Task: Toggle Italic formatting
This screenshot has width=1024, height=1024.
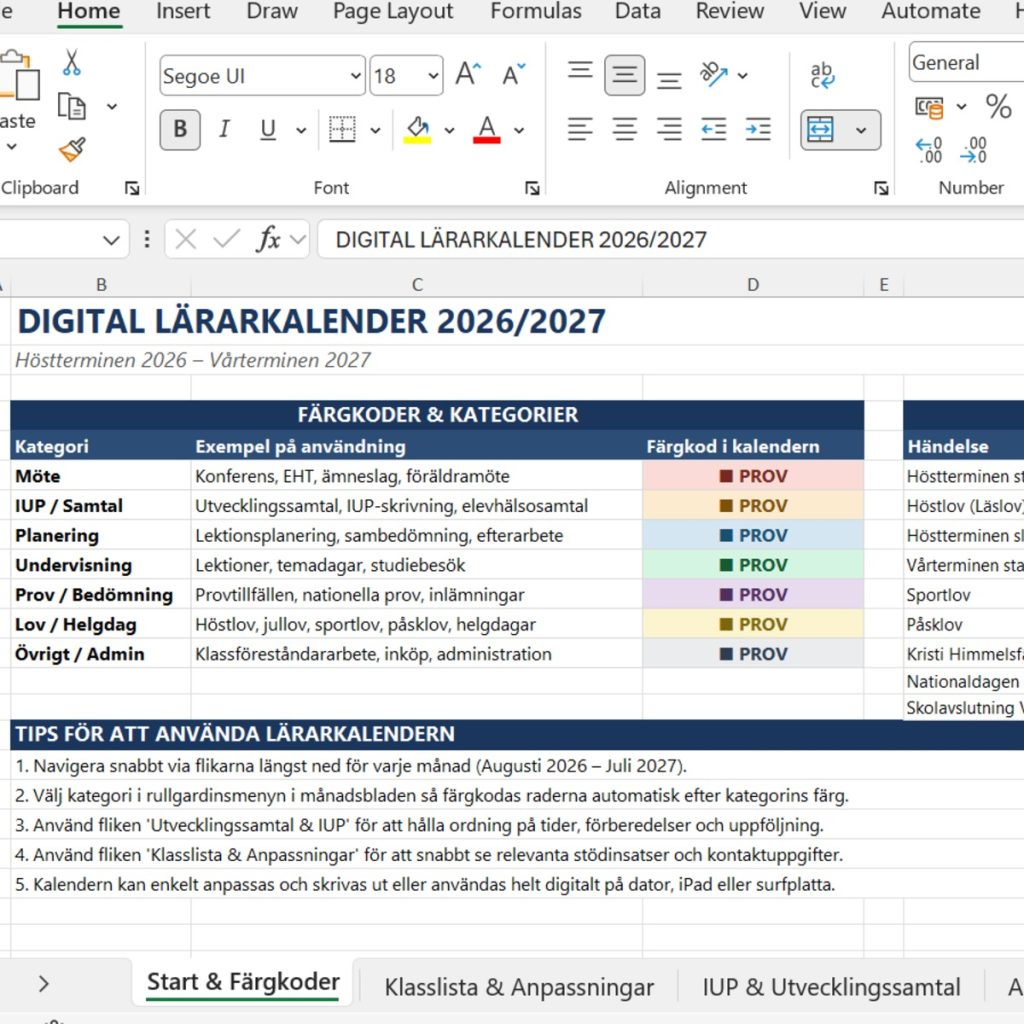Action: [x=224, y=129]
